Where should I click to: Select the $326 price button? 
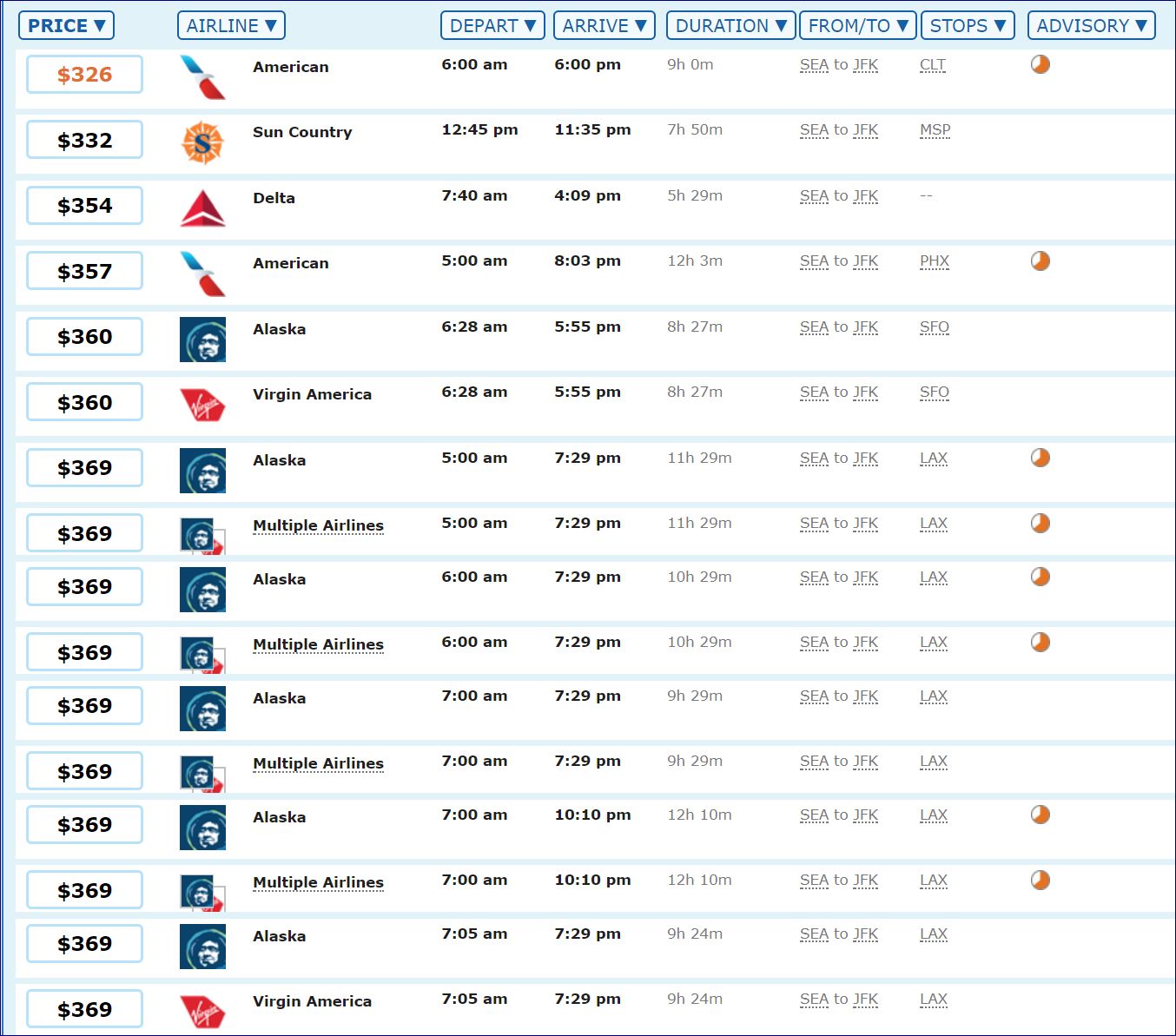pyautogui.click(x=84, y=75)
